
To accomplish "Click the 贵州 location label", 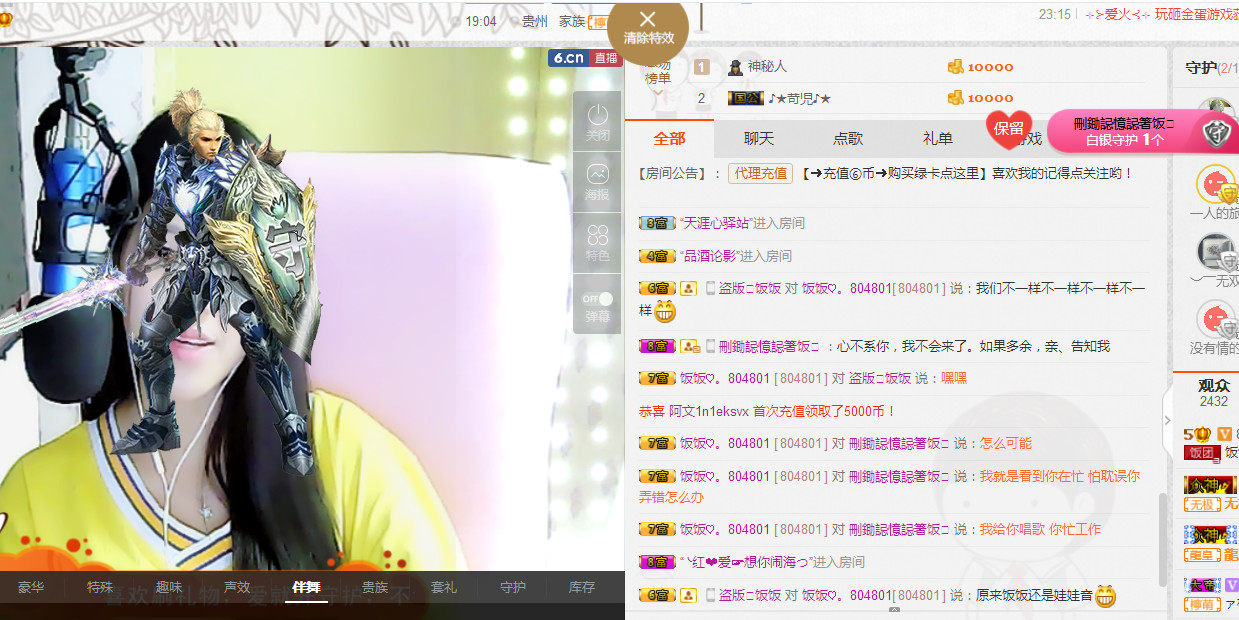I will coord(534,21).
